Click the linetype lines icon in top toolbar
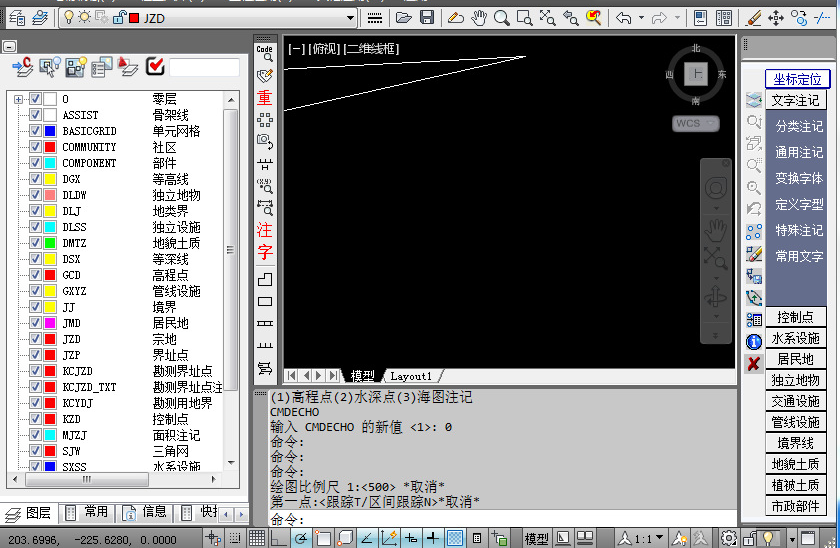 (374, 18)
